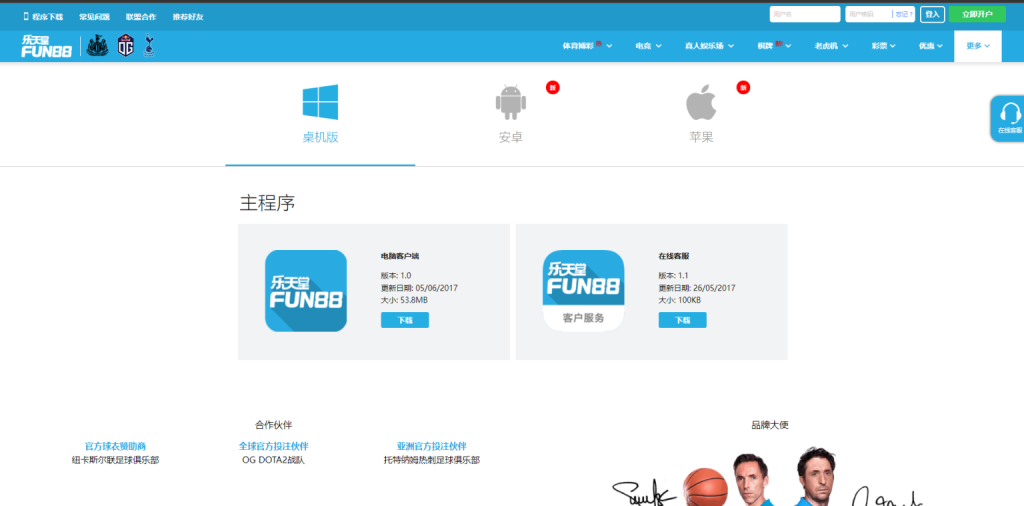Expand the 棋牌 menu

pyautogui.click(x=774, y=46)
